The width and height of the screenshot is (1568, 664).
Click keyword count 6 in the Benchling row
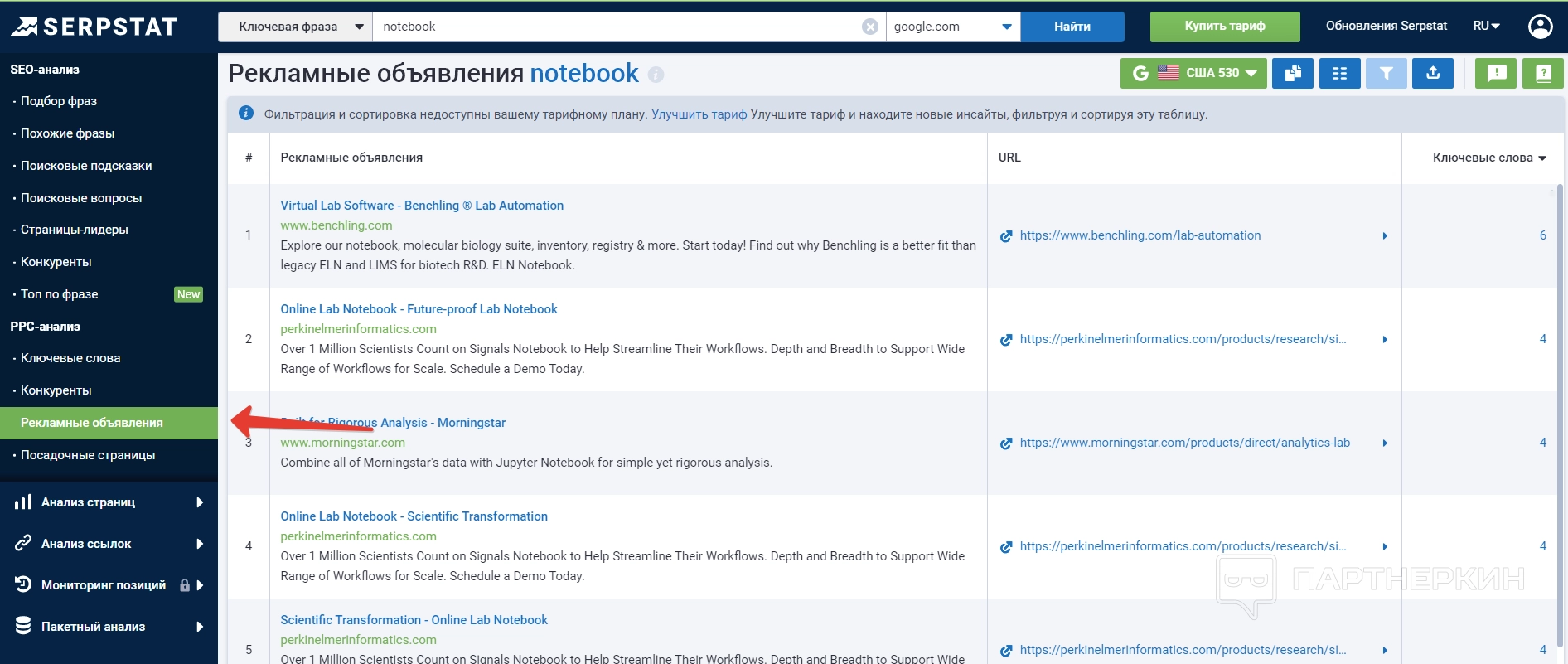click(x=1543, y=235)
